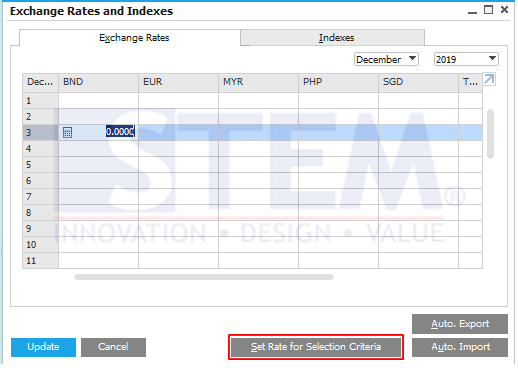This screenshot has width=518, height=368.
Task: Close the Exchange Rates and Indexes window
Action: (504, 10)
